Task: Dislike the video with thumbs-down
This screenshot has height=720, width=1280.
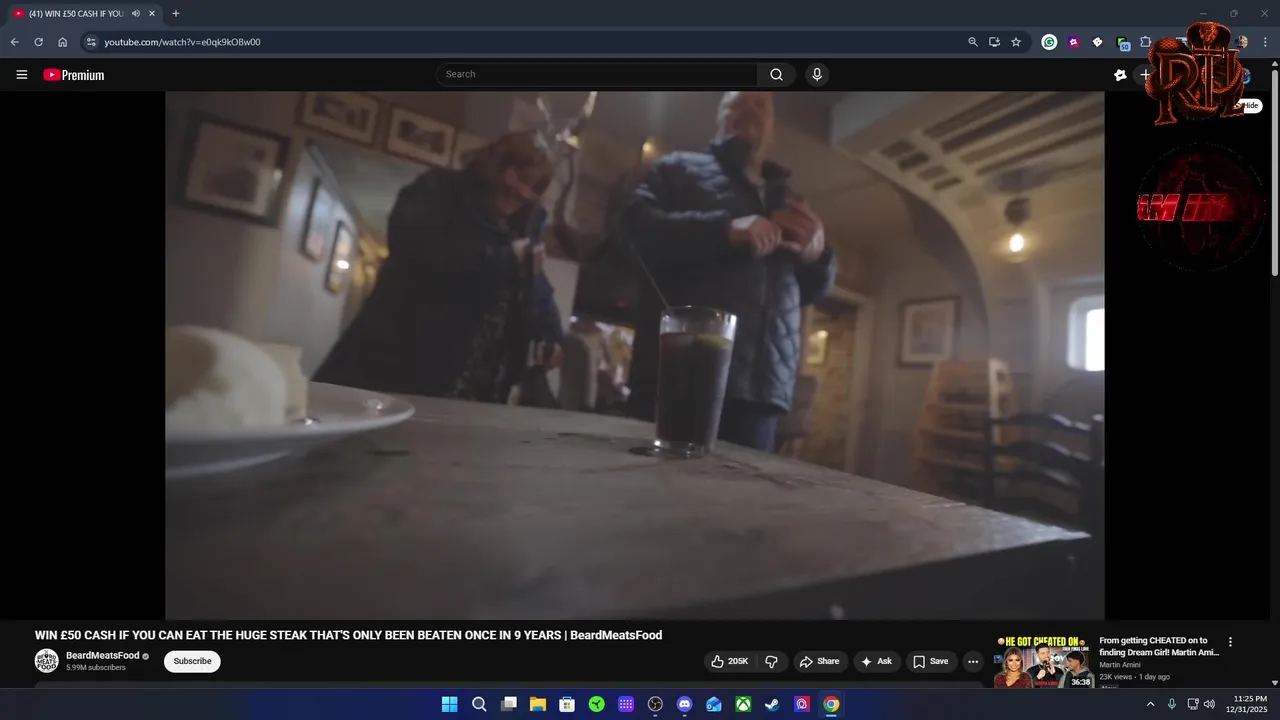Action: point(771,661)
